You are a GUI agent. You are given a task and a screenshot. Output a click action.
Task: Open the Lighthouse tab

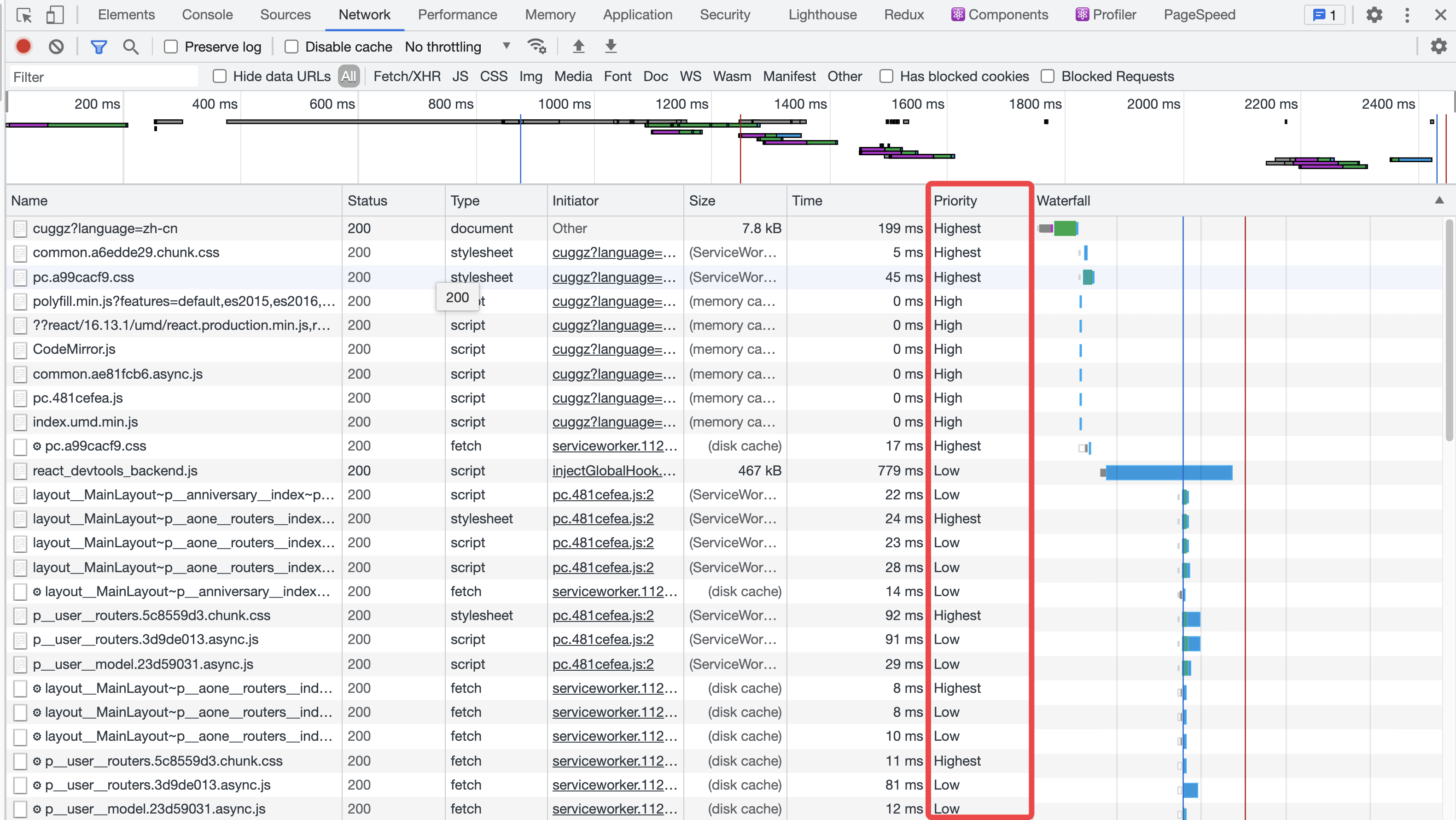click(x=822, y=15)
